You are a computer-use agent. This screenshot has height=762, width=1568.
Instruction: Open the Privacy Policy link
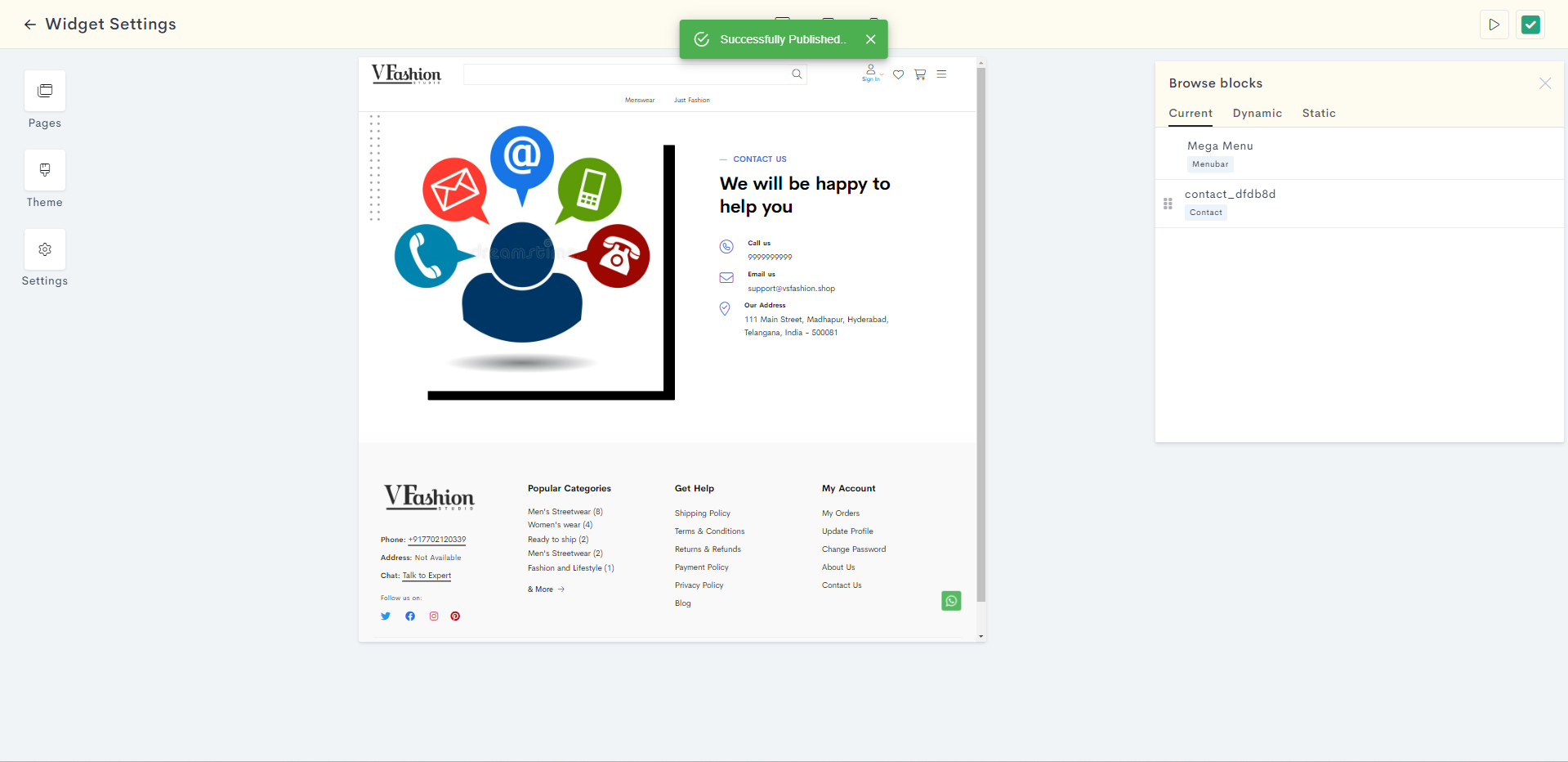pyautogui.click(x=699, y=585)
